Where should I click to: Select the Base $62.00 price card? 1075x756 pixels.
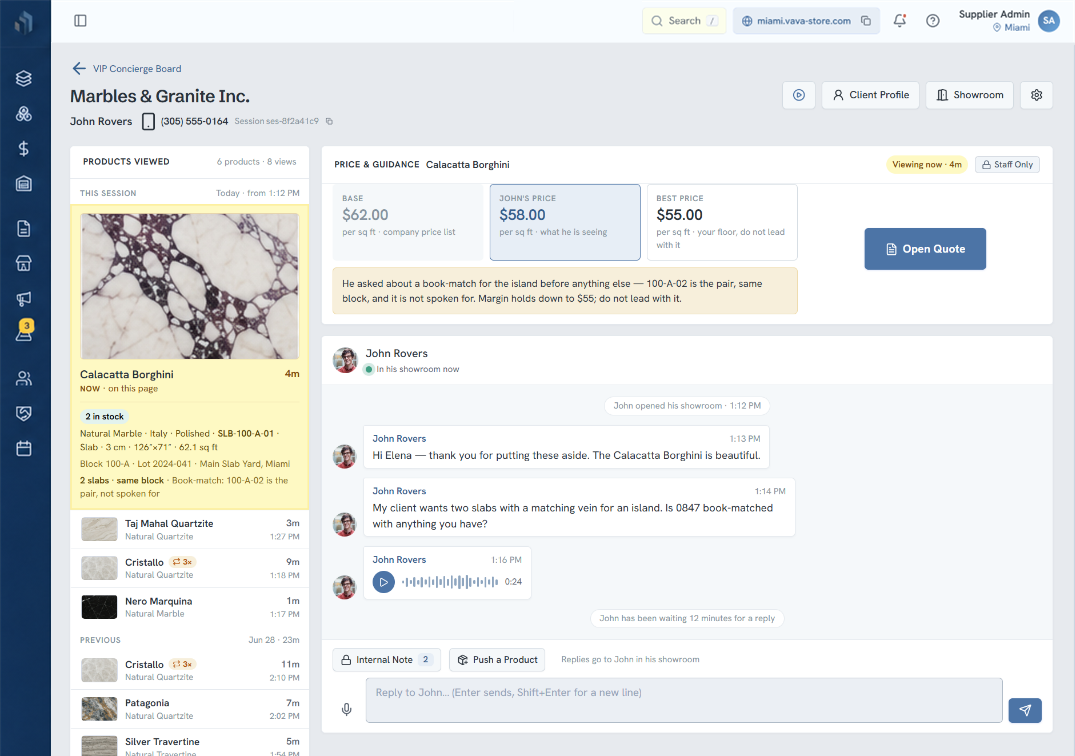(408, 222)
